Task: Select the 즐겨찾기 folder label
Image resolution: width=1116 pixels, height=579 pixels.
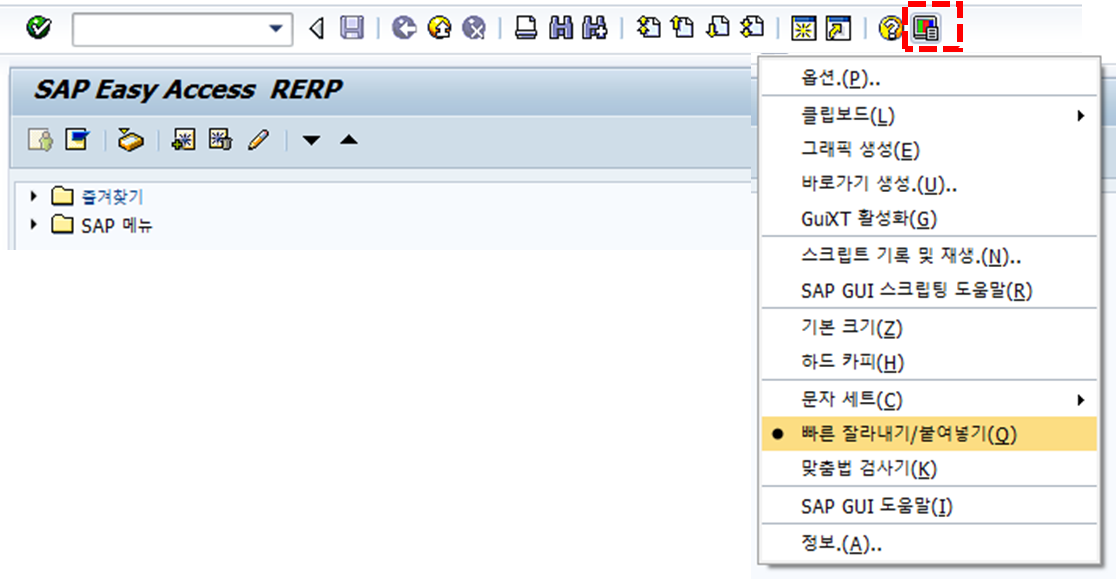Action: pos(112,196)
